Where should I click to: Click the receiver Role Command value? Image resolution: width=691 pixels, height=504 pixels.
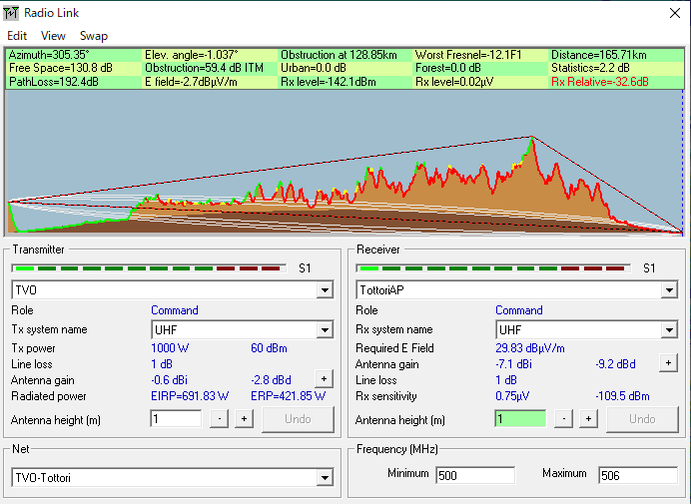pyautogui.click(x=519, y=310)
